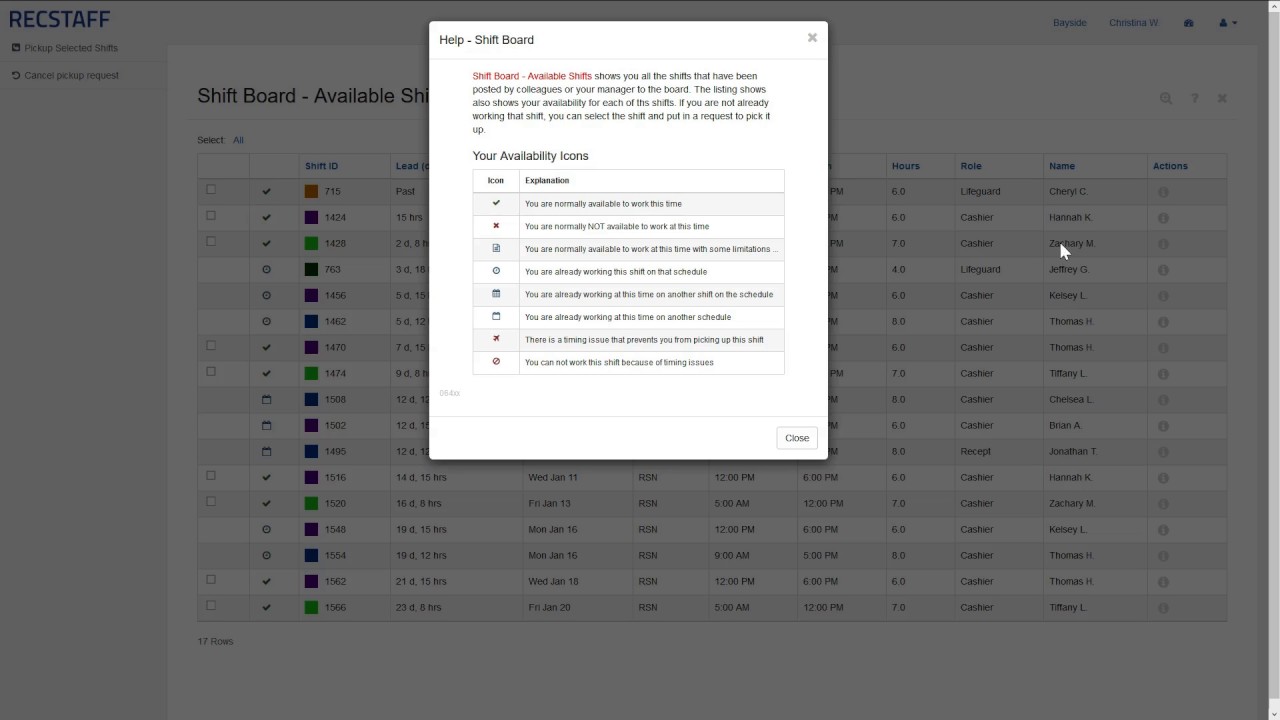Click the checkmark availability icon for shift 715

tap(267, 191)
